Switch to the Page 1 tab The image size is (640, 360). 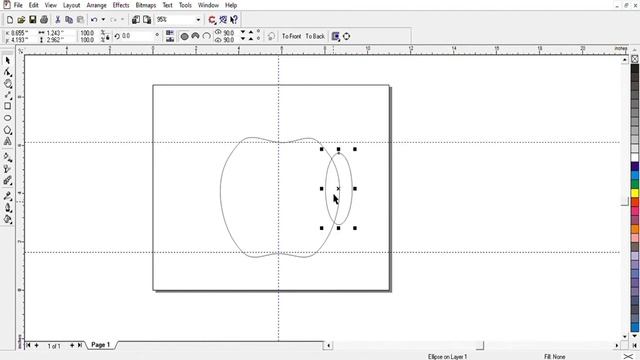coord(100,345)
